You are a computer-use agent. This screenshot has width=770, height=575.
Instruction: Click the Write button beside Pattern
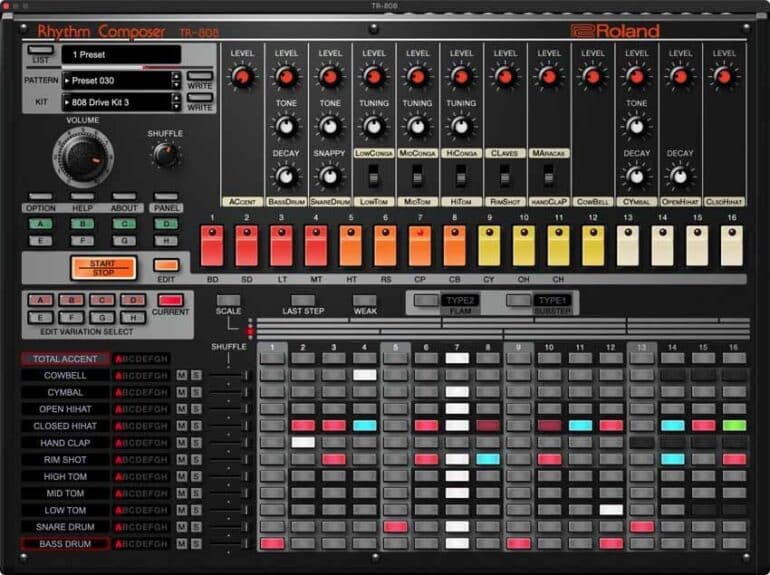coord(200,76)
